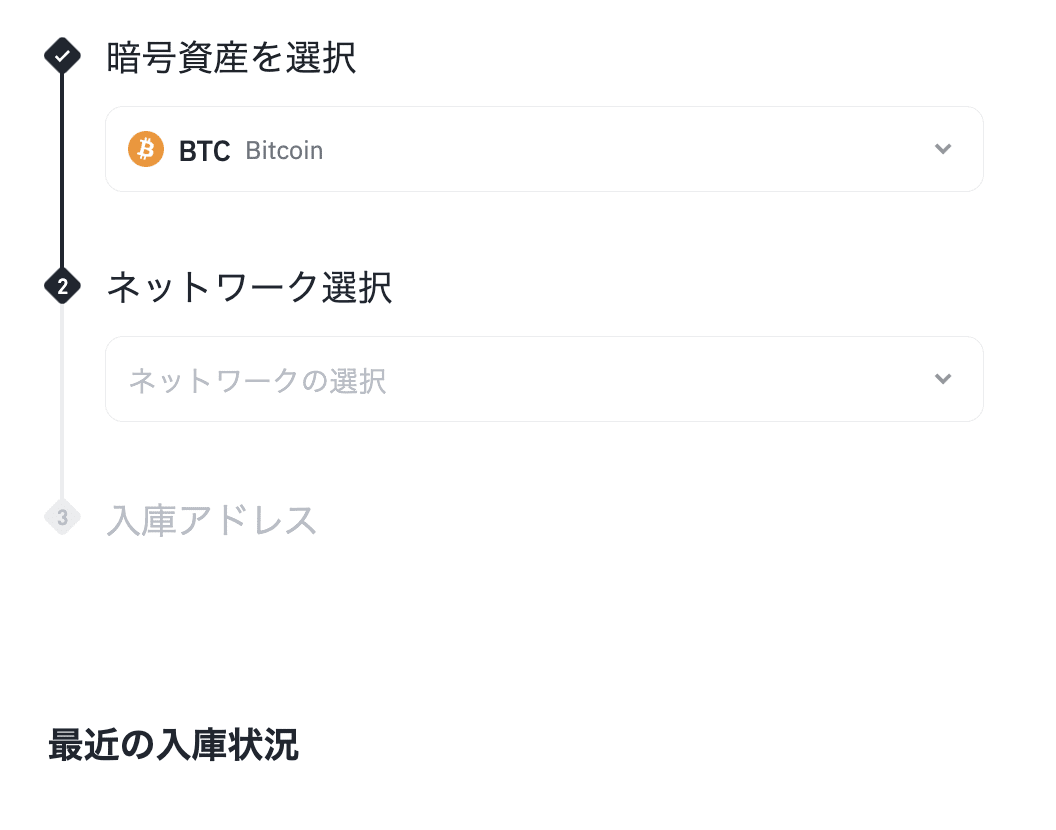Screen dimensions: 1056x830
Task: Click the step 1 checkmark diamond icon
Action: pyautogui.click(x=62, y=57)
